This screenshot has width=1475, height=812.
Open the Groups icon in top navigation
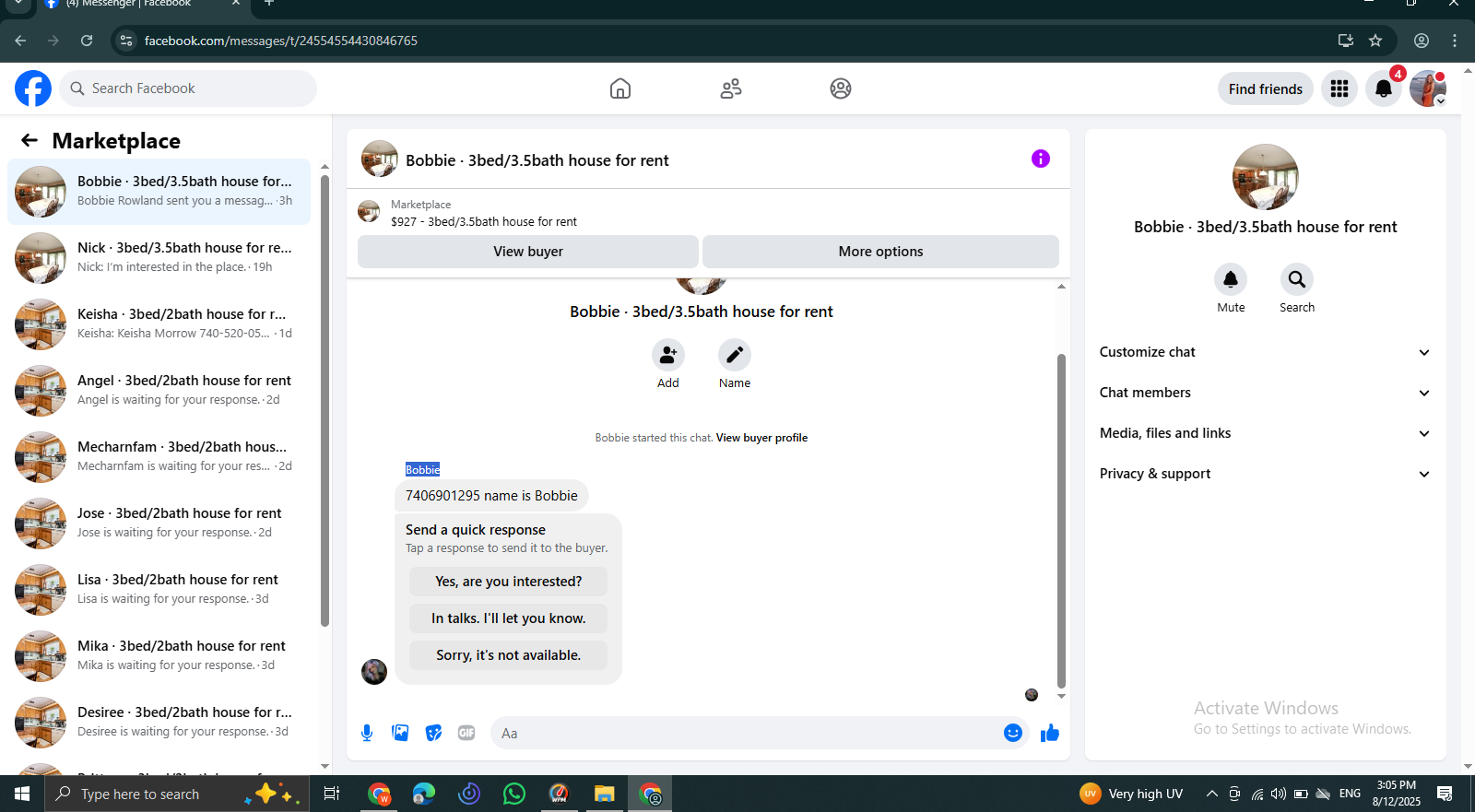[x=841, y=88]
